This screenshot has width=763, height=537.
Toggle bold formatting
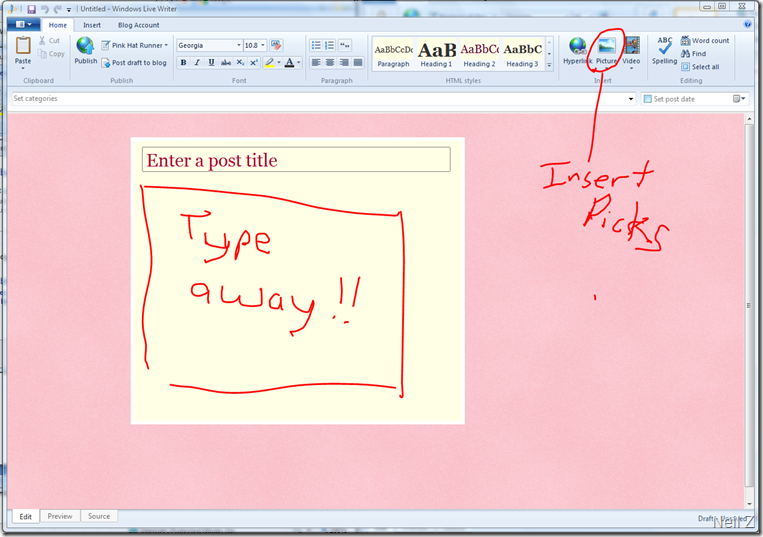pyautogui.click(x=183, y=63)
